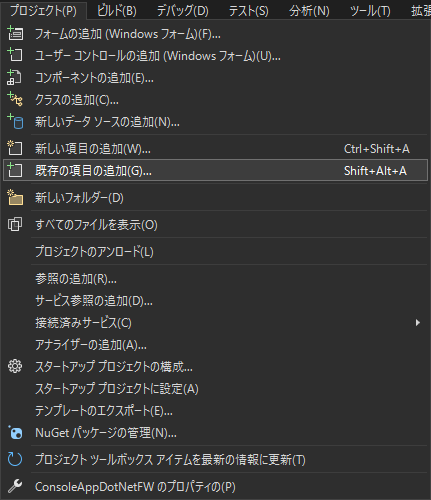The height and width of the screenshot is (500, 431).
Task: Click the startup project gear icon
Action: tap(15, 366)
